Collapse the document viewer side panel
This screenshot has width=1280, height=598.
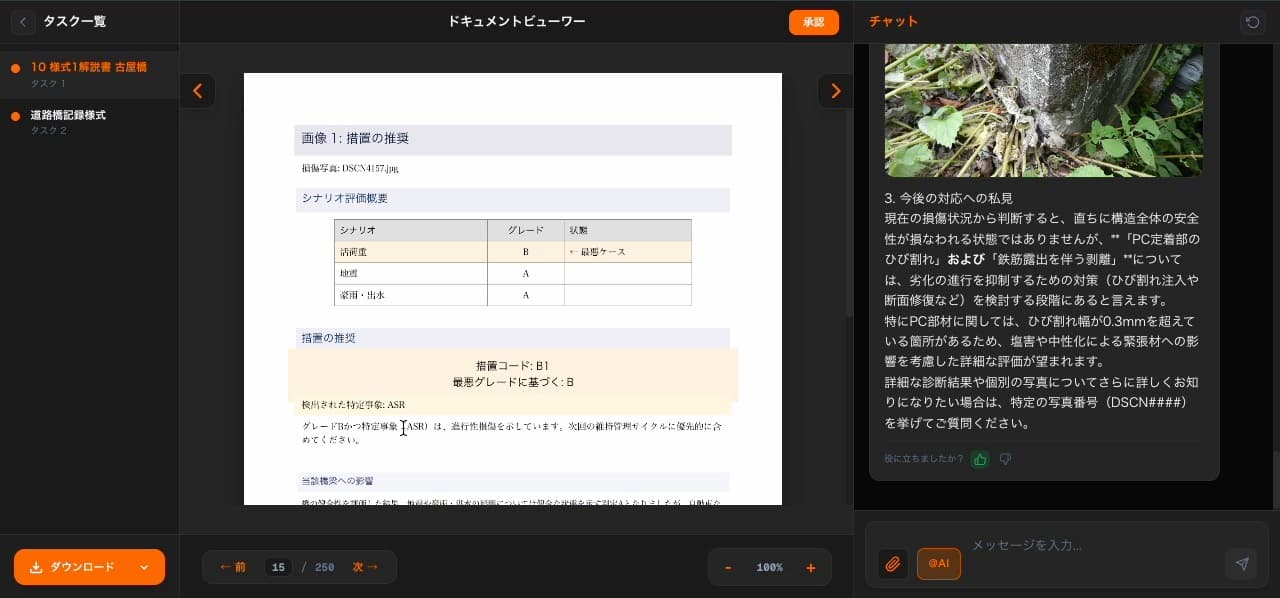198,91
